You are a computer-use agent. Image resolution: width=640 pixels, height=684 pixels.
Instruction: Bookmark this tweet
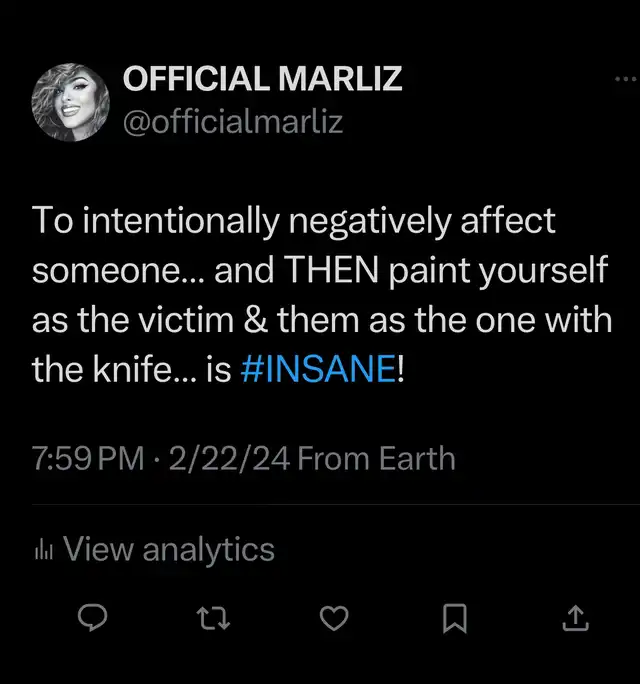[455, 621]
